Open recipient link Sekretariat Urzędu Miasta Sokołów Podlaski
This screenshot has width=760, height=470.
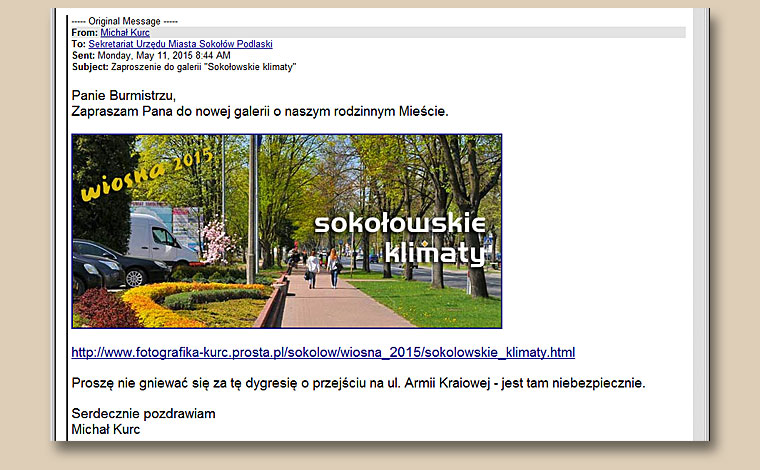(180, 44)
